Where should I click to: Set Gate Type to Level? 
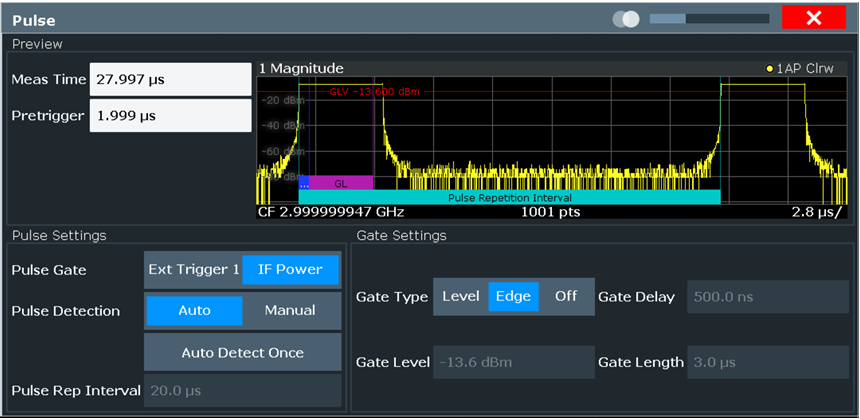click(461, 297)
